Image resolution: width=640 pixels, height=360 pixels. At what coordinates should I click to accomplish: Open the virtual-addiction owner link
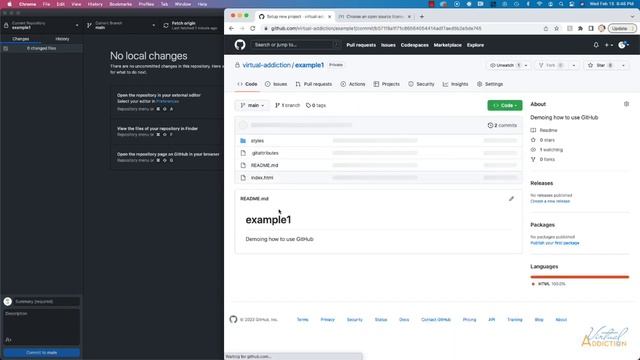pyautogui.click(x=267, y=65)
